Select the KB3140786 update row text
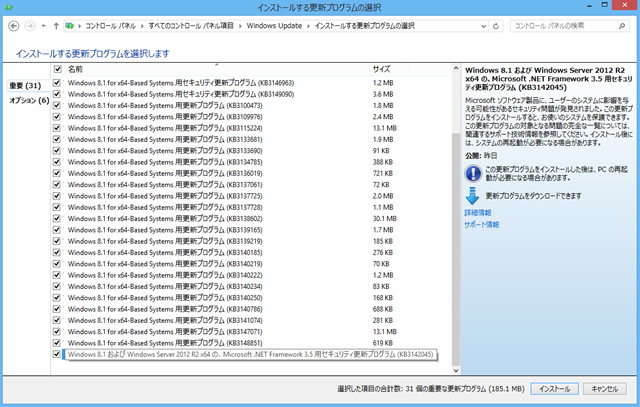This screenshot has height=407, width=640. (x=165, y=309)
